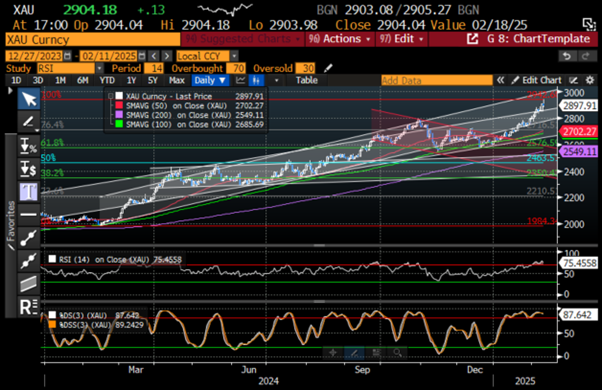Image resolution: width=602 pixels, height=390 pixels.
Task: Select the pencil line drawing tool
Action: 29,122
